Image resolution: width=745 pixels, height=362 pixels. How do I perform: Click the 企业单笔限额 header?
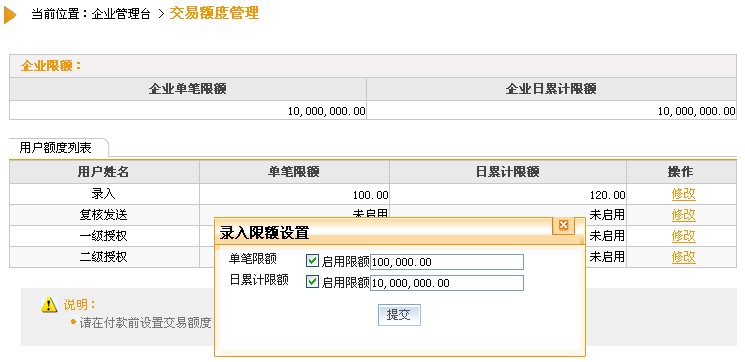(188, 89)
